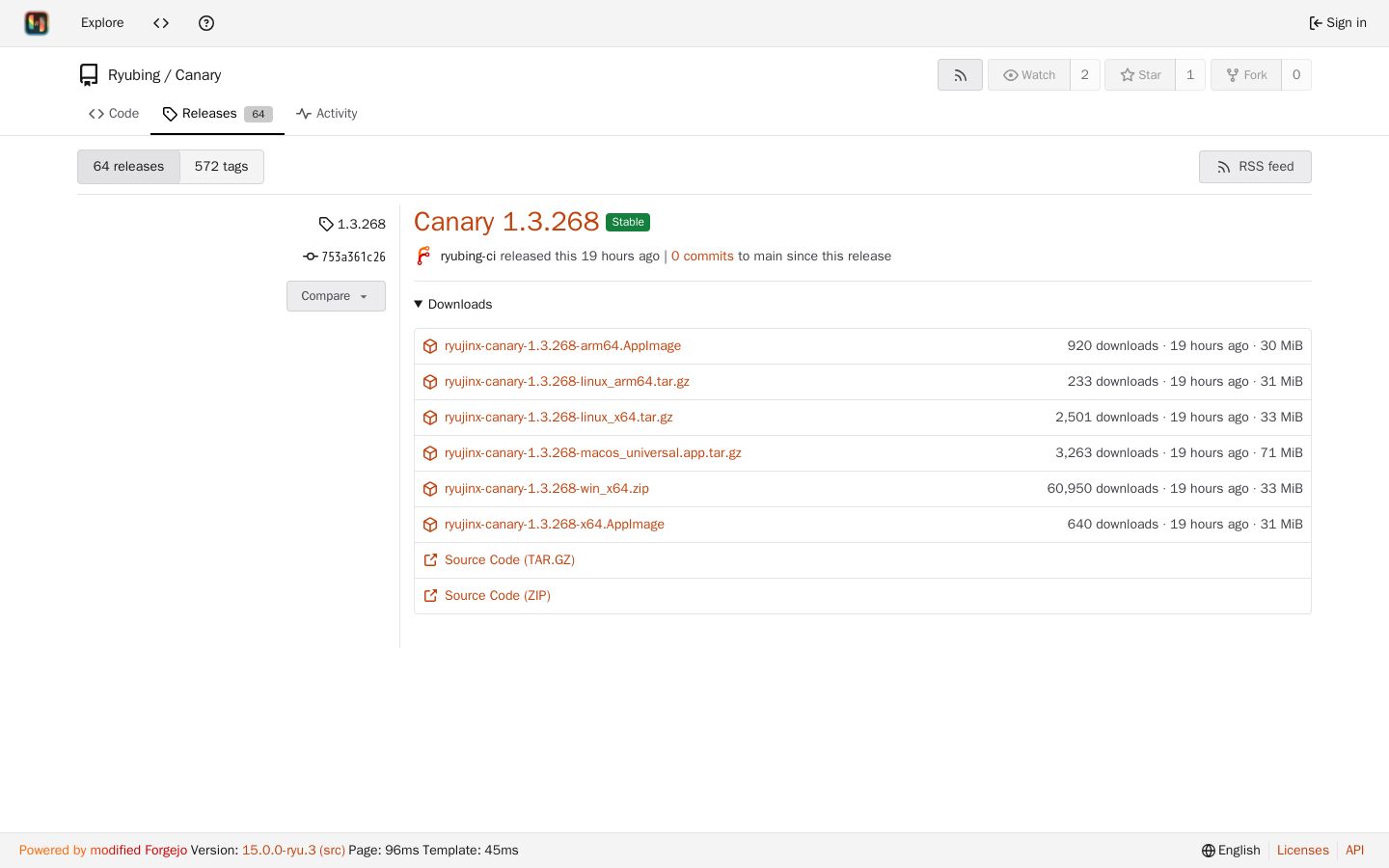Open the watchers count 2
The image size is (1389, 868).
[1085, 75]
